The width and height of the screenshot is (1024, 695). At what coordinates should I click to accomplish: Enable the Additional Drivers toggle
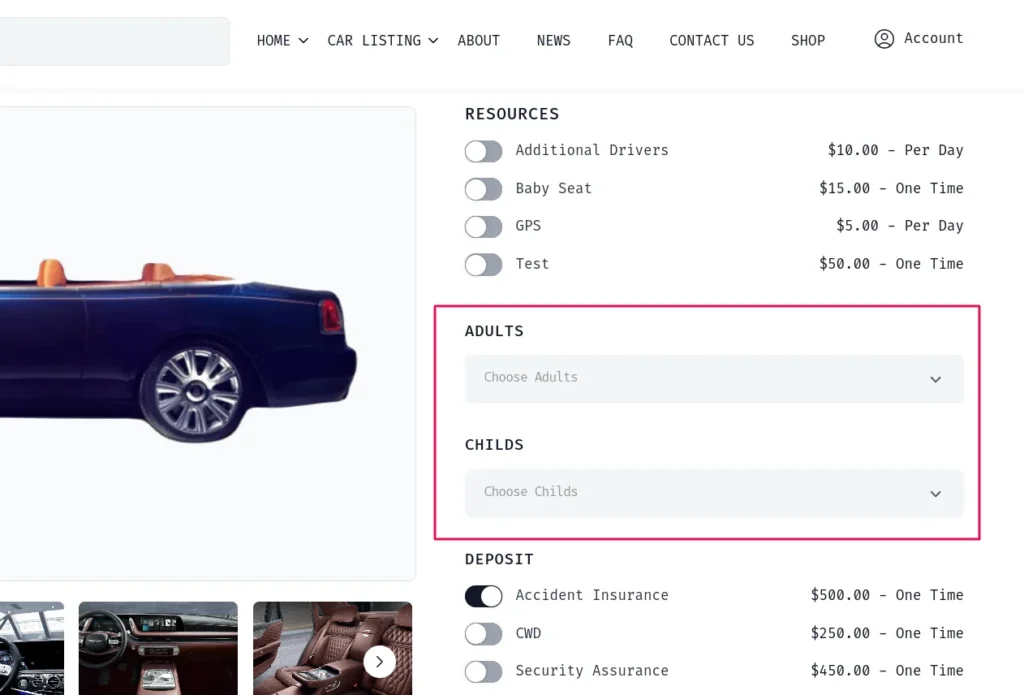pyautogui.click(x=483, y=151)
